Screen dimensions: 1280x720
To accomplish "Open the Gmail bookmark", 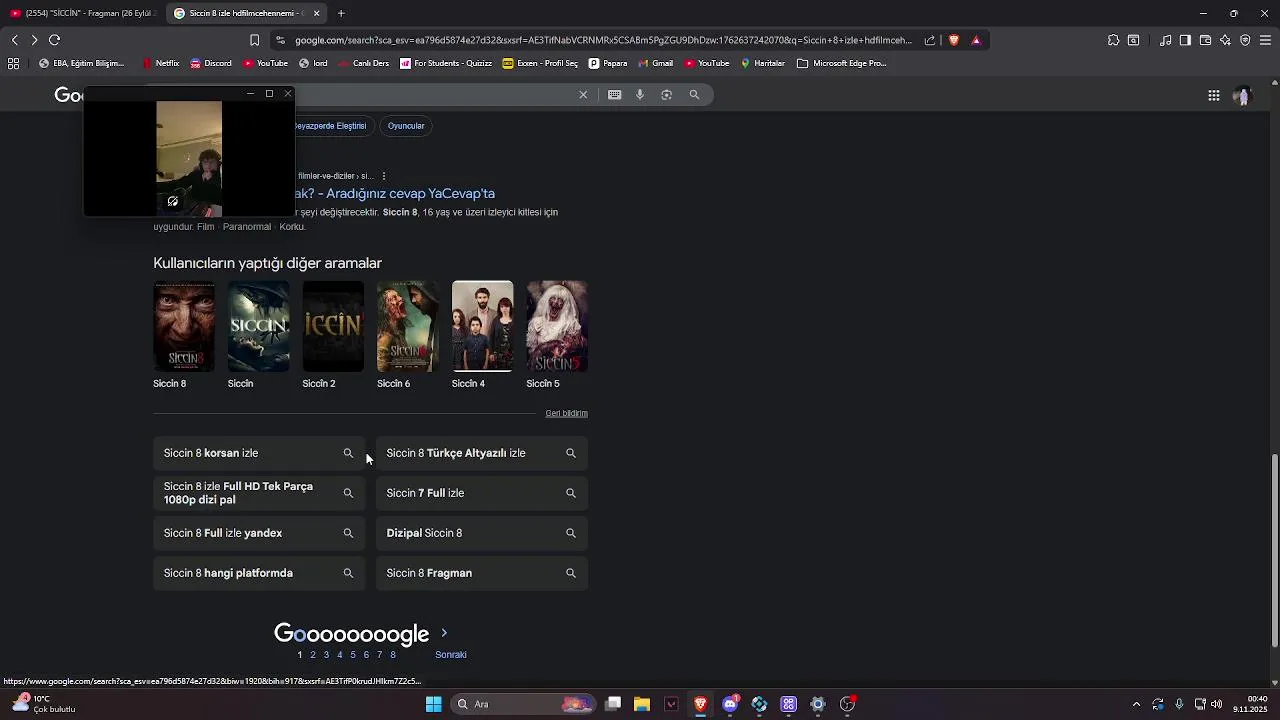I will 655,63.
